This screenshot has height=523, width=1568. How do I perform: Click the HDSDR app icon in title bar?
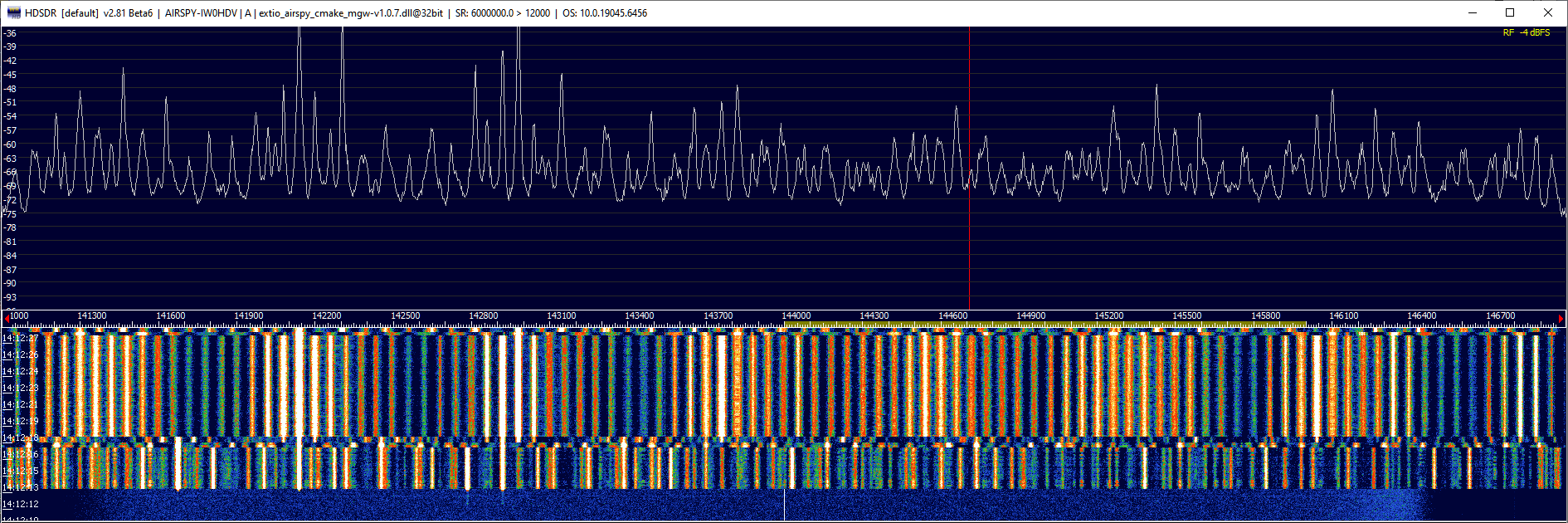tap(13, 12)
